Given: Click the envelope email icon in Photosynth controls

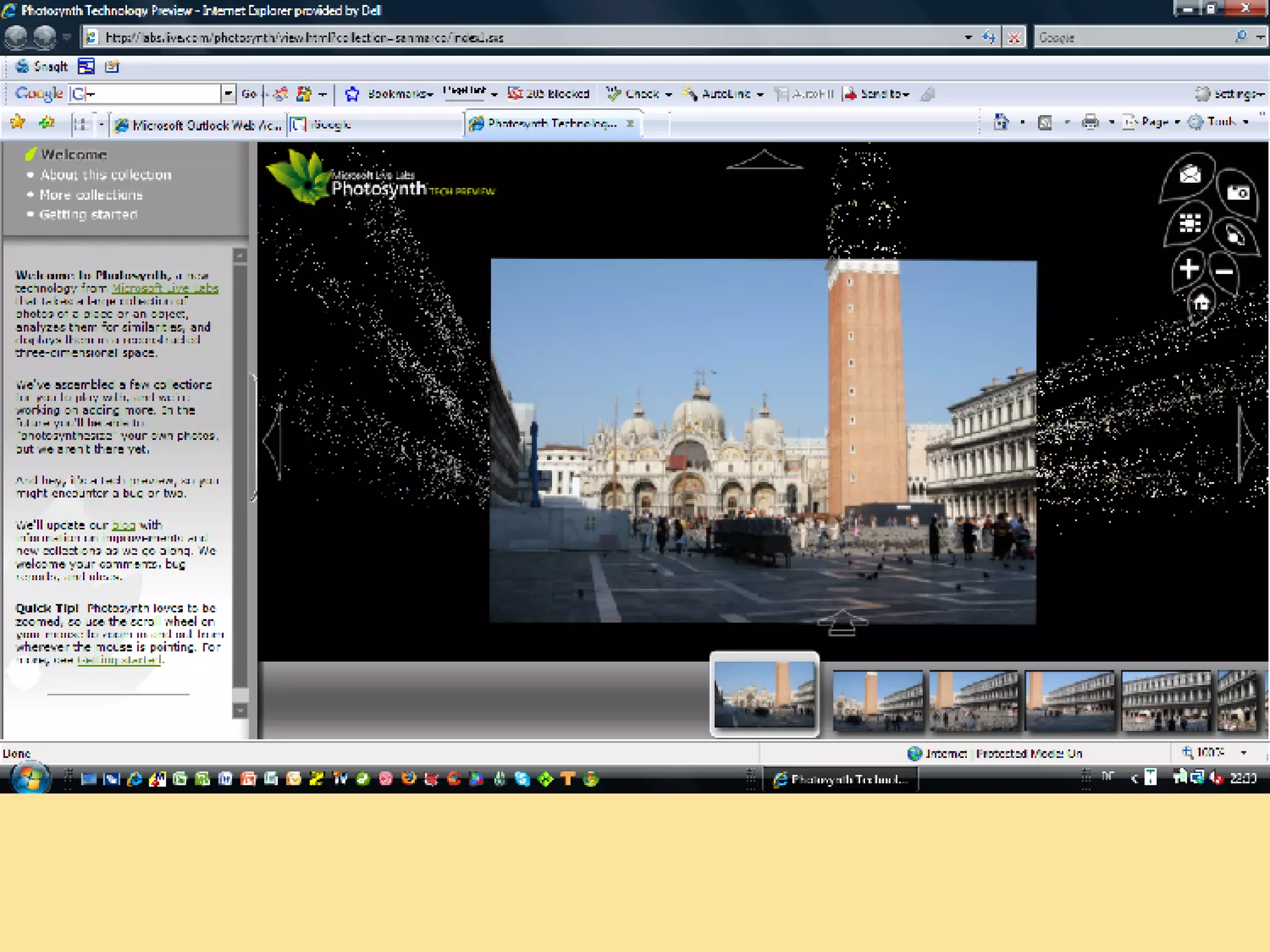Looking at the screenshot, I should 1189,175.
